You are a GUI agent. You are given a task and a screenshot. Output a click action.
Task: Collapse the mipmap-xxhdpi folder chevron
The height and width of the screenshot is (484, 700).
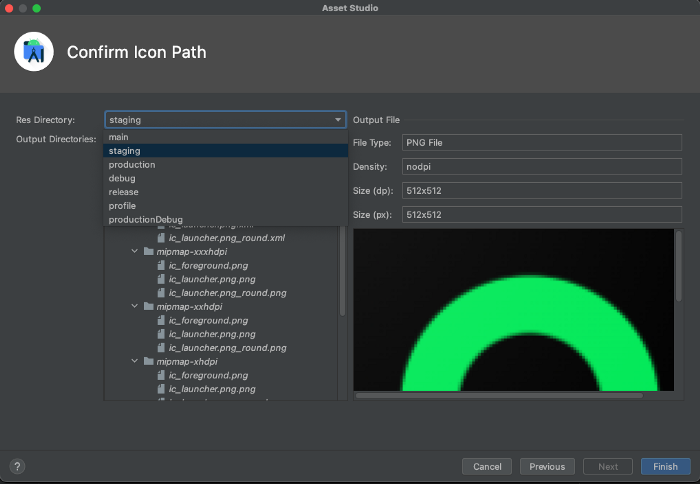134,306
